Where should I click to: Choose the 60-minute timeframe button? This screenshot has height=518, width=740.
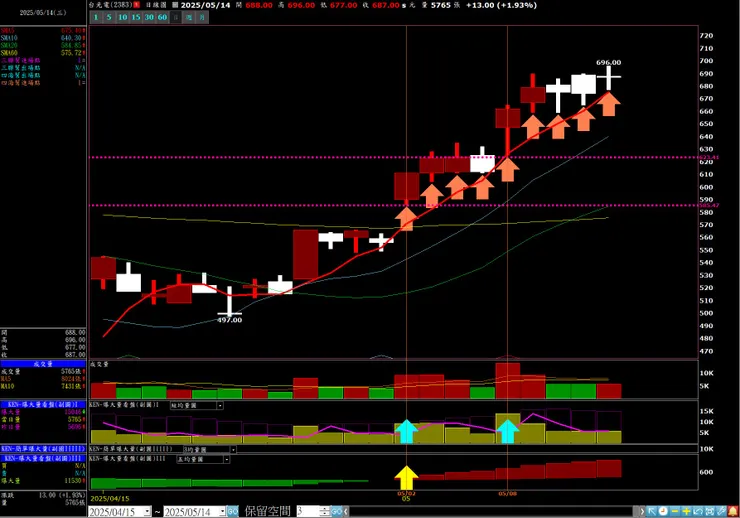click(162, 17)
